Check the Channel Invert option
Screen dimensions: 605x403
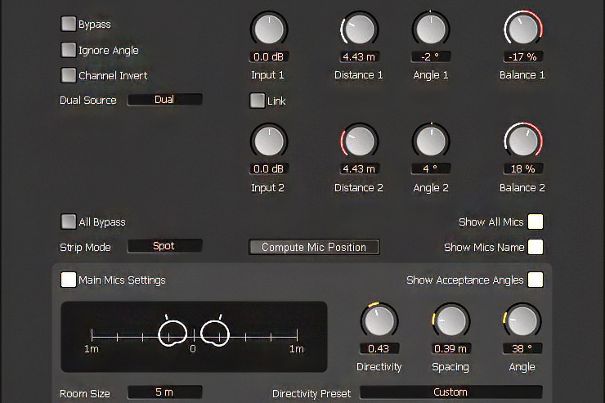click(x=69, y=75)
